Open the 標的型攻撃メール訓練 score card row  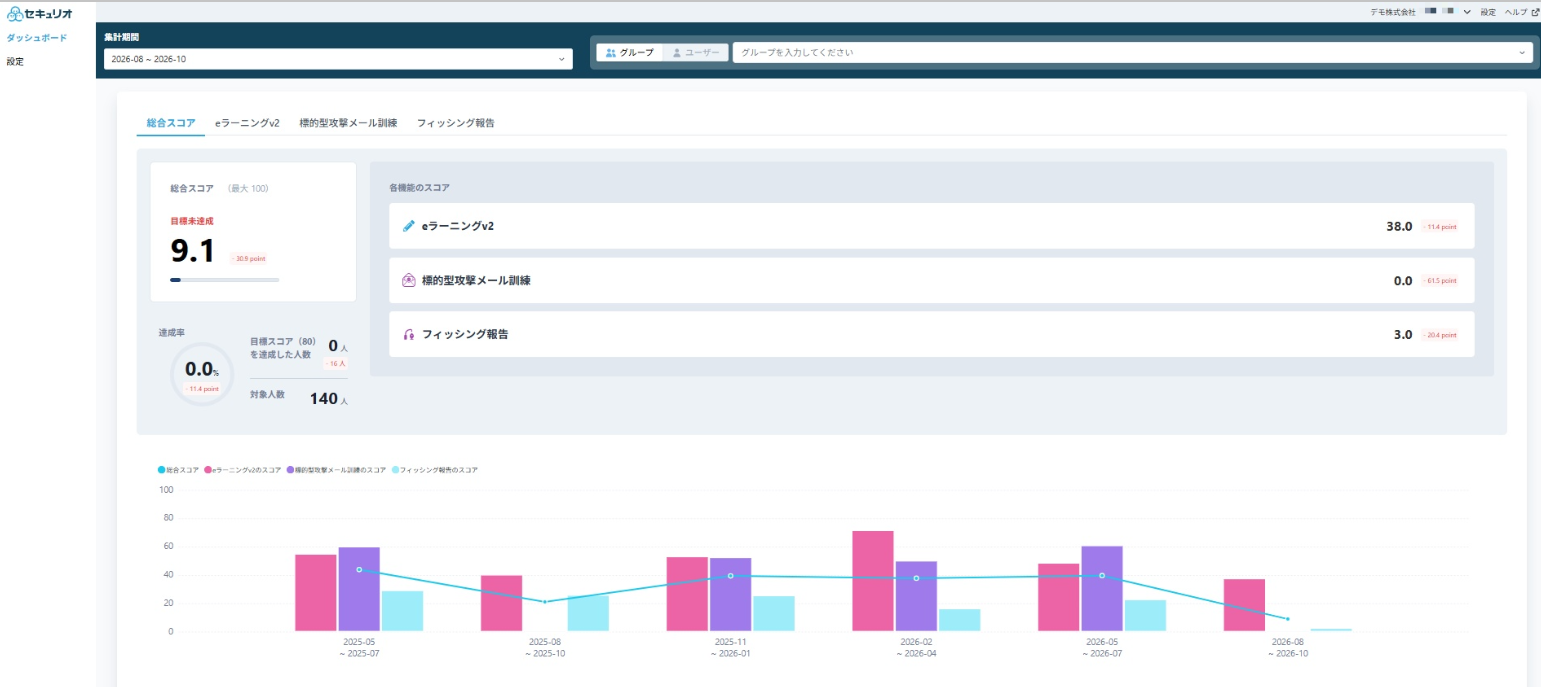tap(931, 280)
